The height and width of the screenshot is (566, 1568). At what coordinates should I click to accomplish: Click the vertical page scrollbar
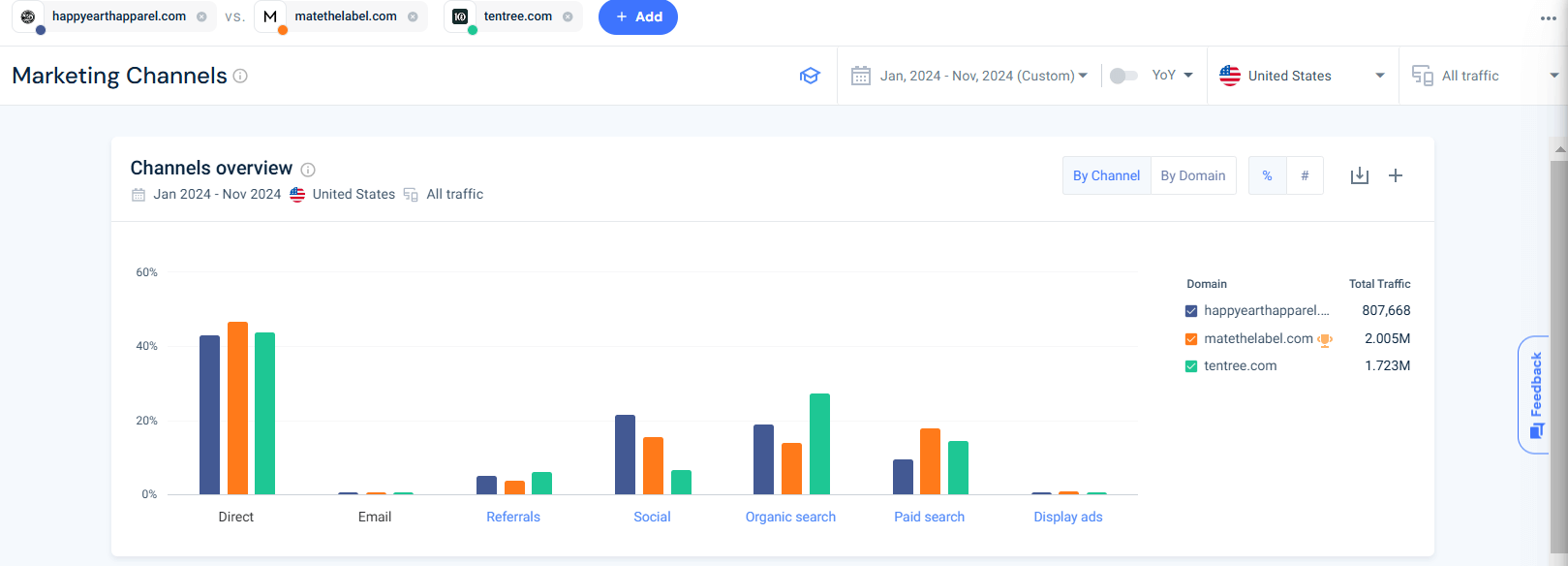pos(1559,359)
